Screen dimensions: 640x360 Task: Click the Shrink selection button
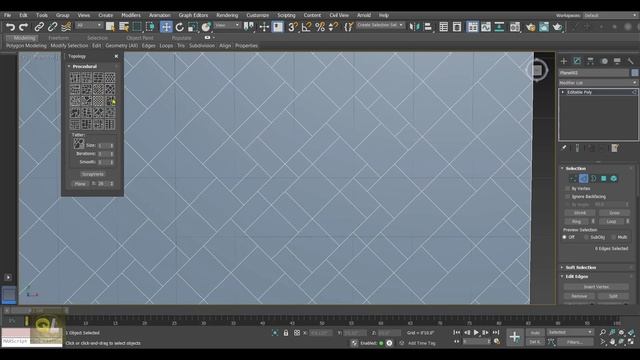pos(580,213)
